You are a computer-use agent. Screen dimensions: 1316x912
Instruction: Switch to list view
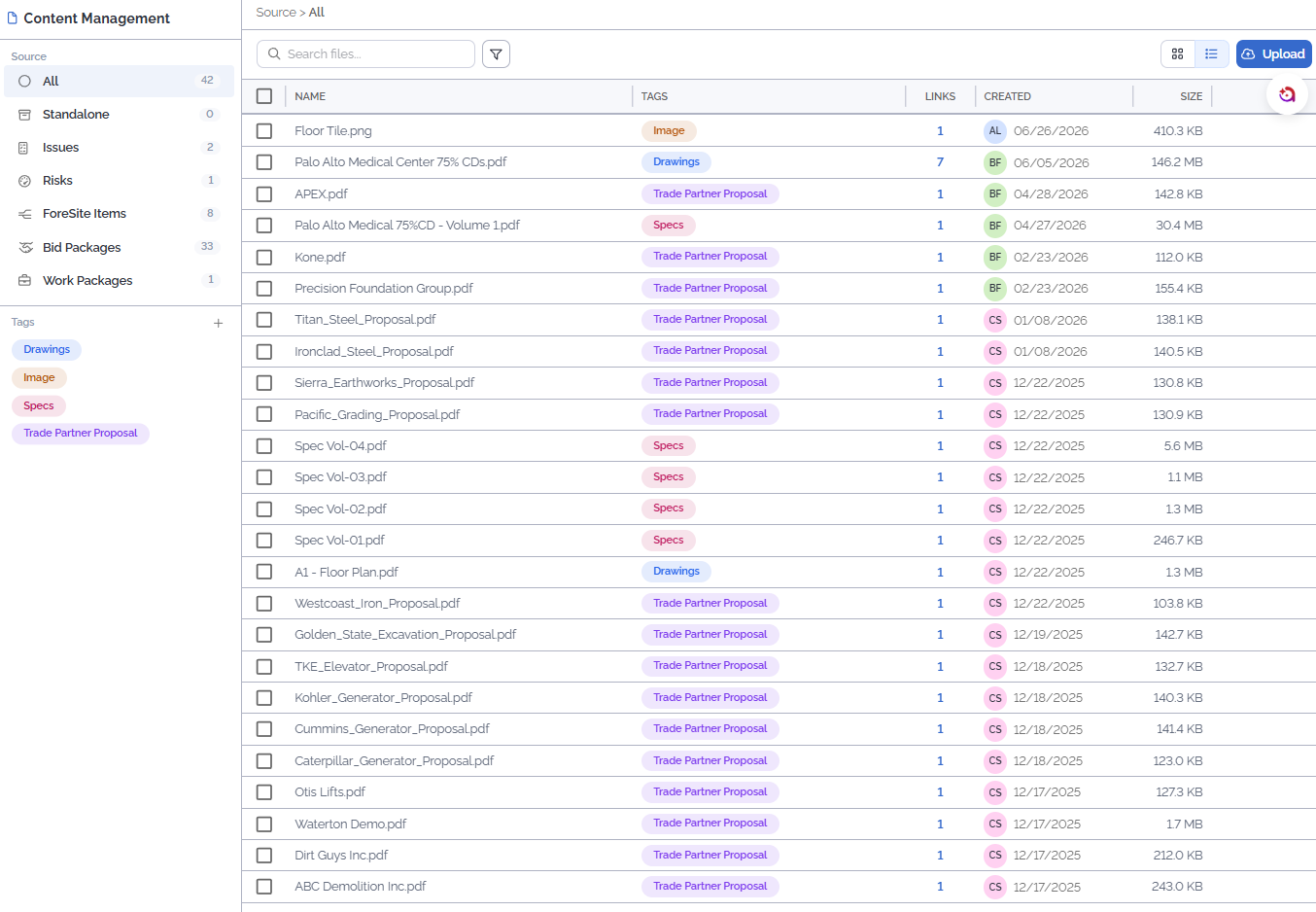(1211, 54)
